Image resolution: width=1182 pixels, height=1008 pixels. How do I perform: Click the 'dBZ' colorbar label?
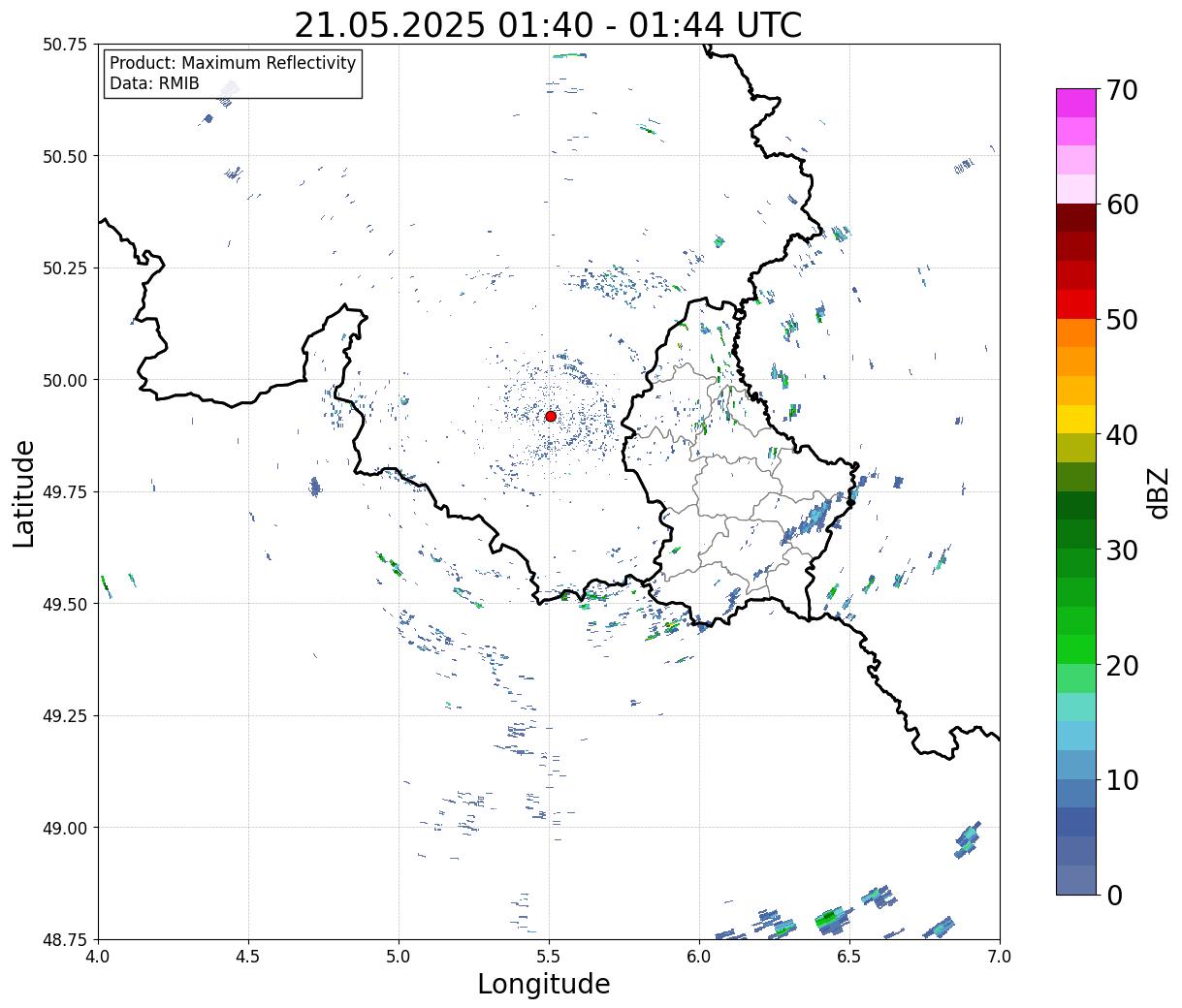pyautogui.click(x=1159, y=491)
